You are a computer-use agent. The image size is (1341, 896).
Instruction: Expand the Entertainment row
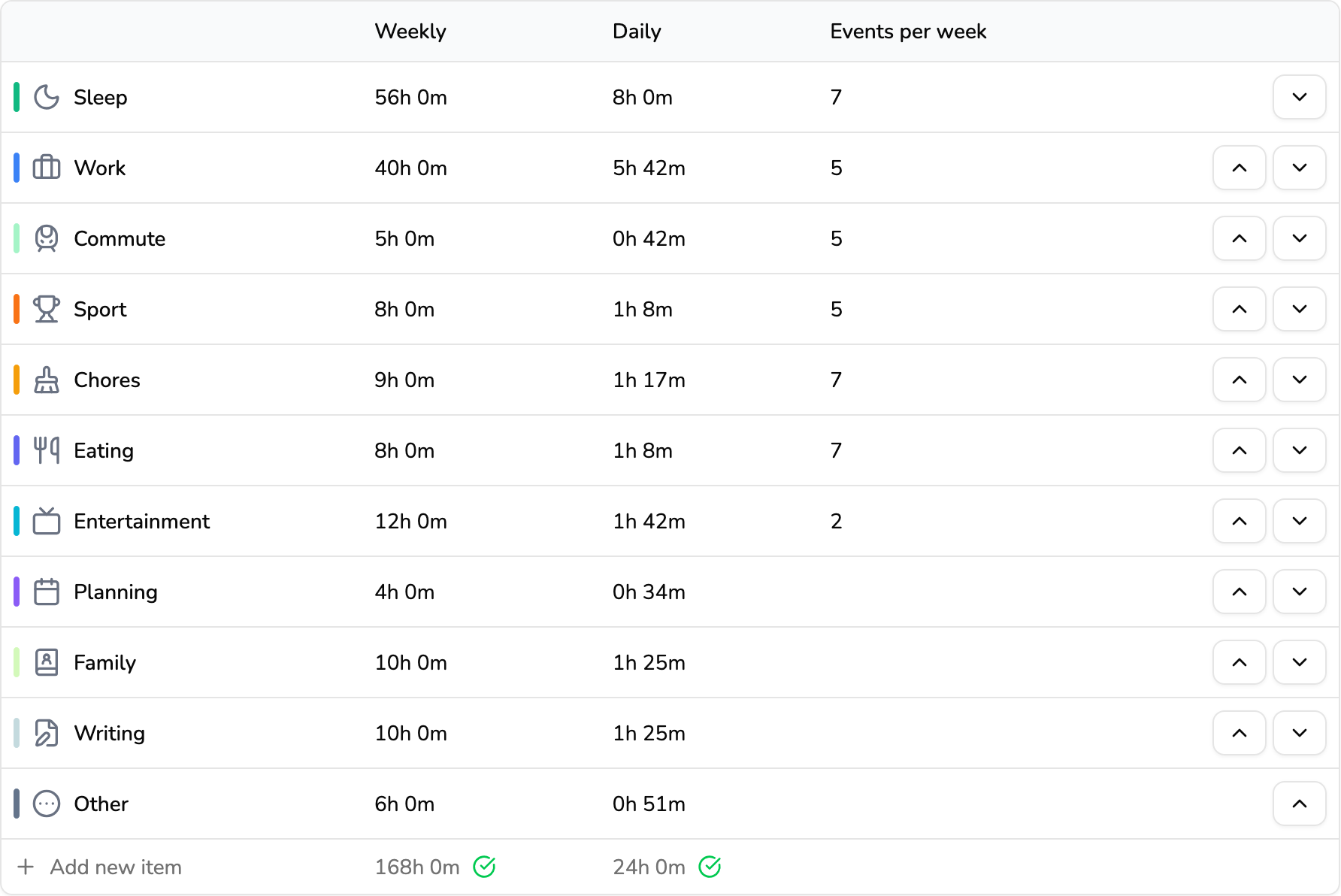click(x=1300, y=521)
